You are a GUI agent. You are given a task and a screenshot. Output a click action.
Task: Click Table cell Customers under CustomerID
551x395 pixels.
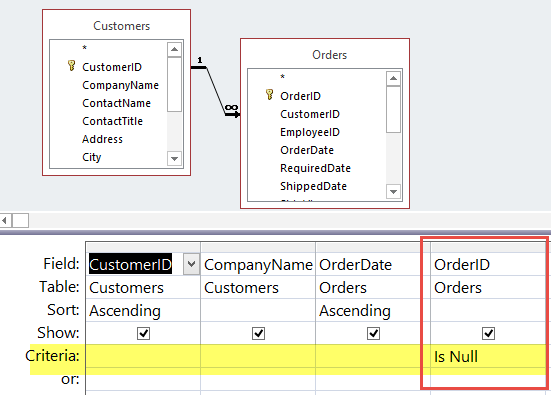(143, 287)
